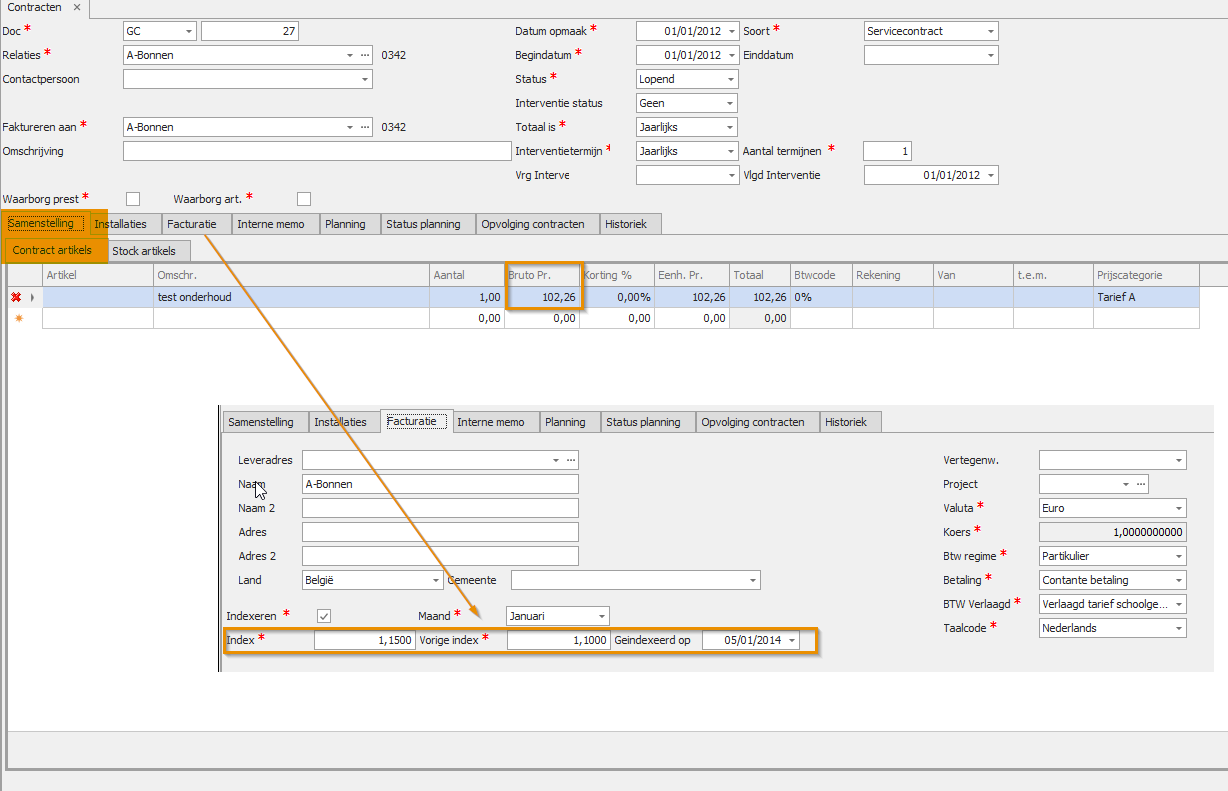1228x791 pixels.
Task: Sort grid by Bruto Pr. column header
Action: [x=542, y=275]
